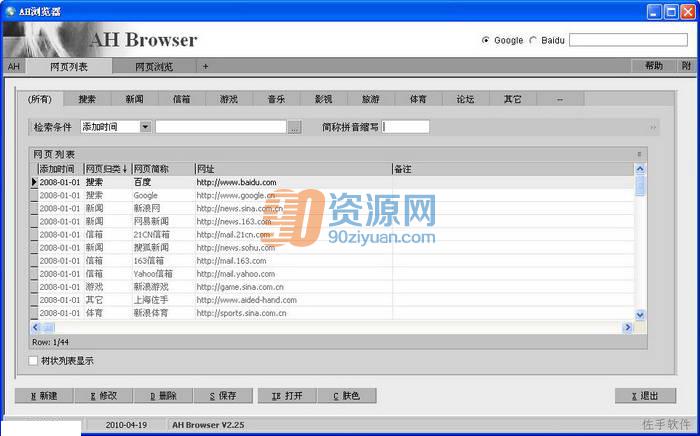Screen dimensions: 700x436
Task: Click the 2010-04-19 date in status bar
Action: pos(126,425)
